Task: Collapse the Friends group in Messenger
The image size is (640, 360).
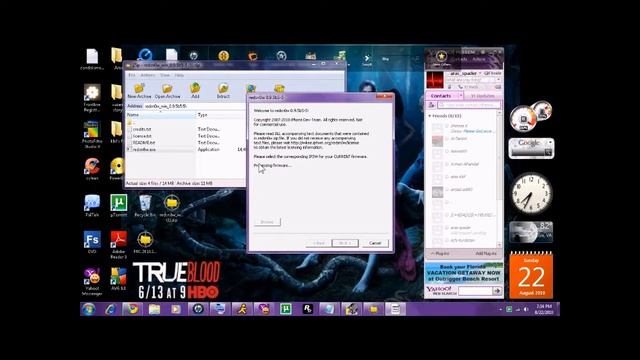Action: click(430, 116)
